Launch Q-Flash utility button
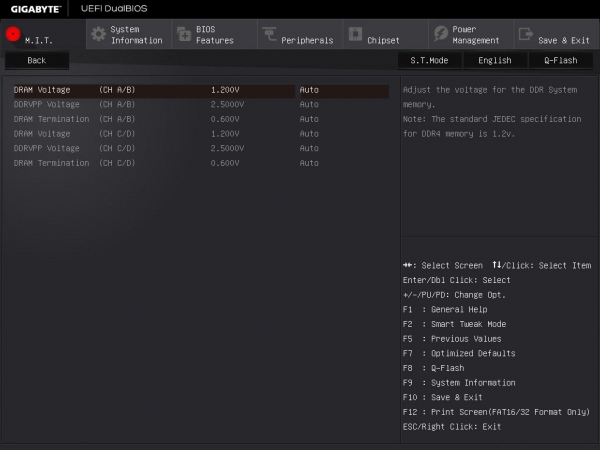Image resolution: width=600 pixels, height=450 pixels. [561, 60]
